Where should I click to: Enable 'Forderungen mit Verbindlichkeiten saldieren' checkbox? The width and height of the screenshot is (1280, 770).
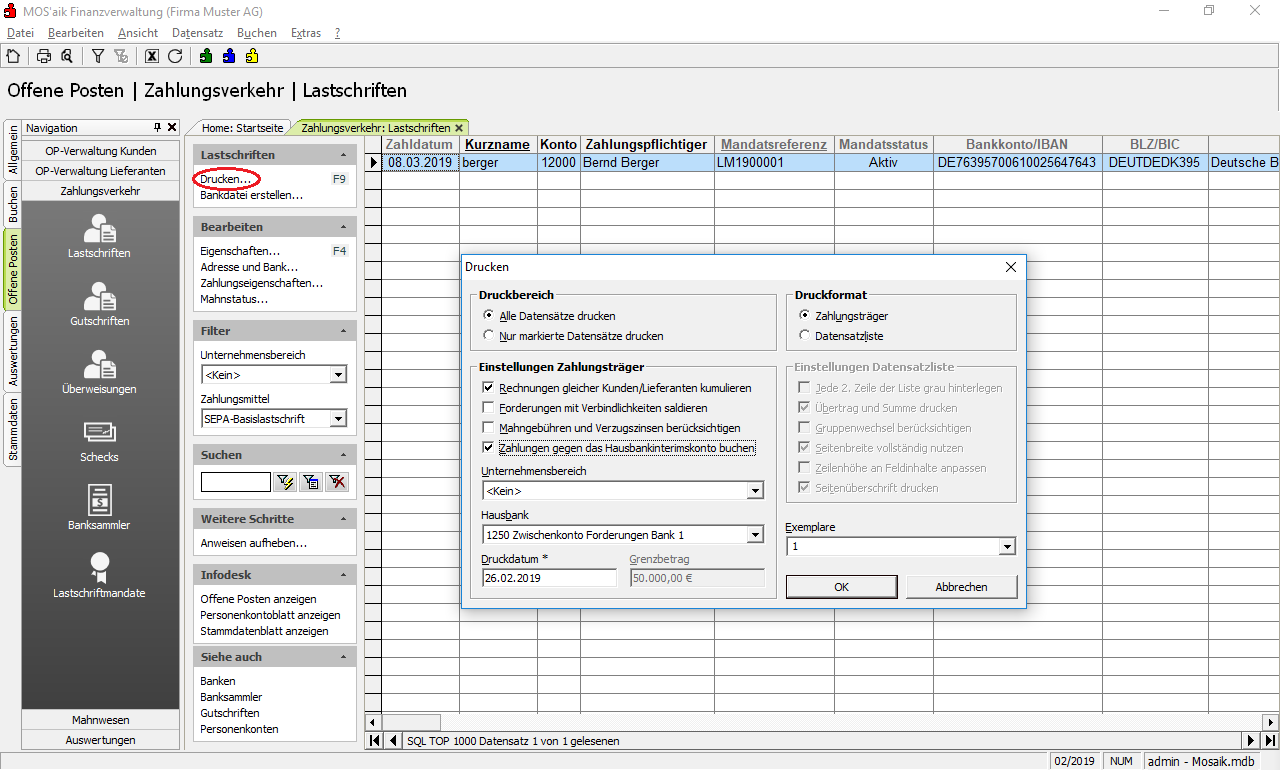coord(489,408)
